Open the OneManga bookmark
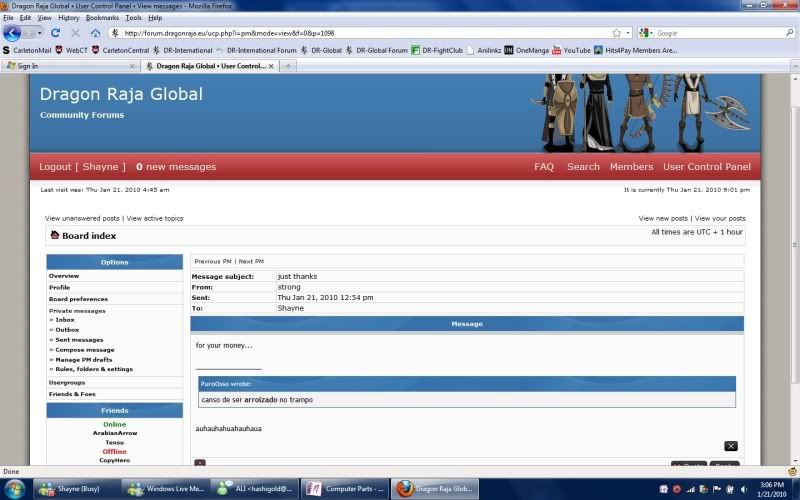Screen dimensions: 800x500 527,50
